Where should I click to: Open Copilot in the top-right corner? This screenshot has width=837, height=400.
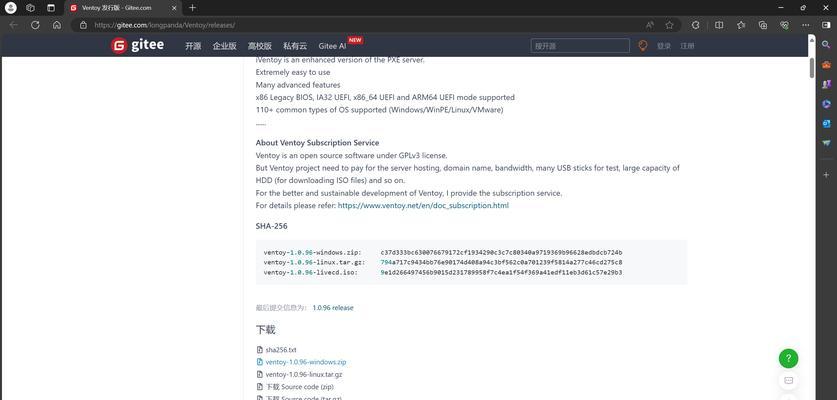pos(826,25)
